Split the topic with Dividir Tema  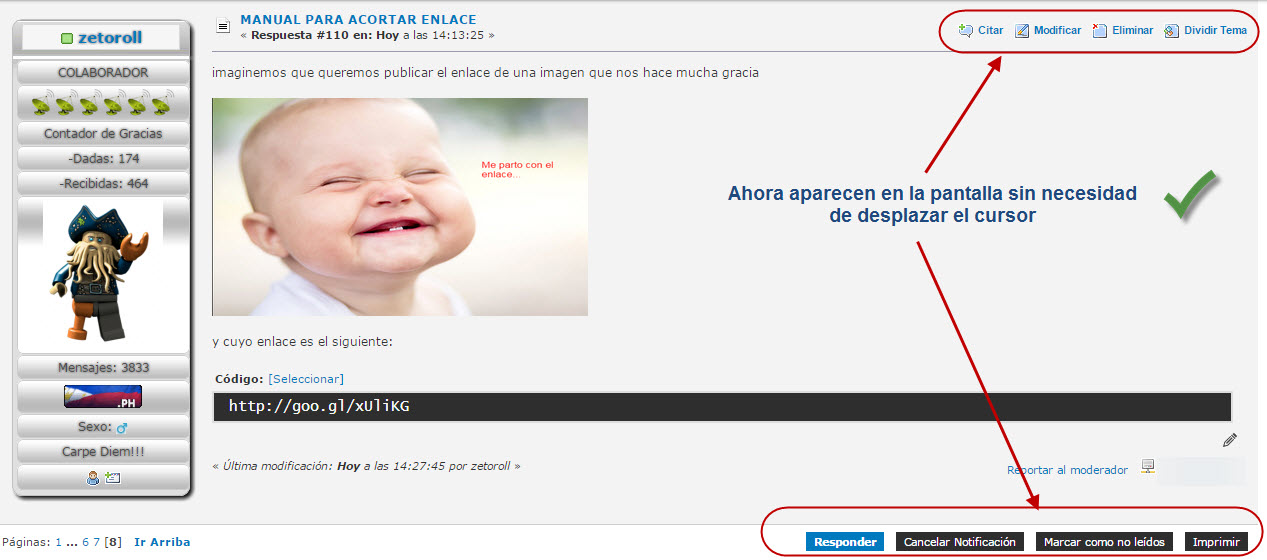(1206, 30)
